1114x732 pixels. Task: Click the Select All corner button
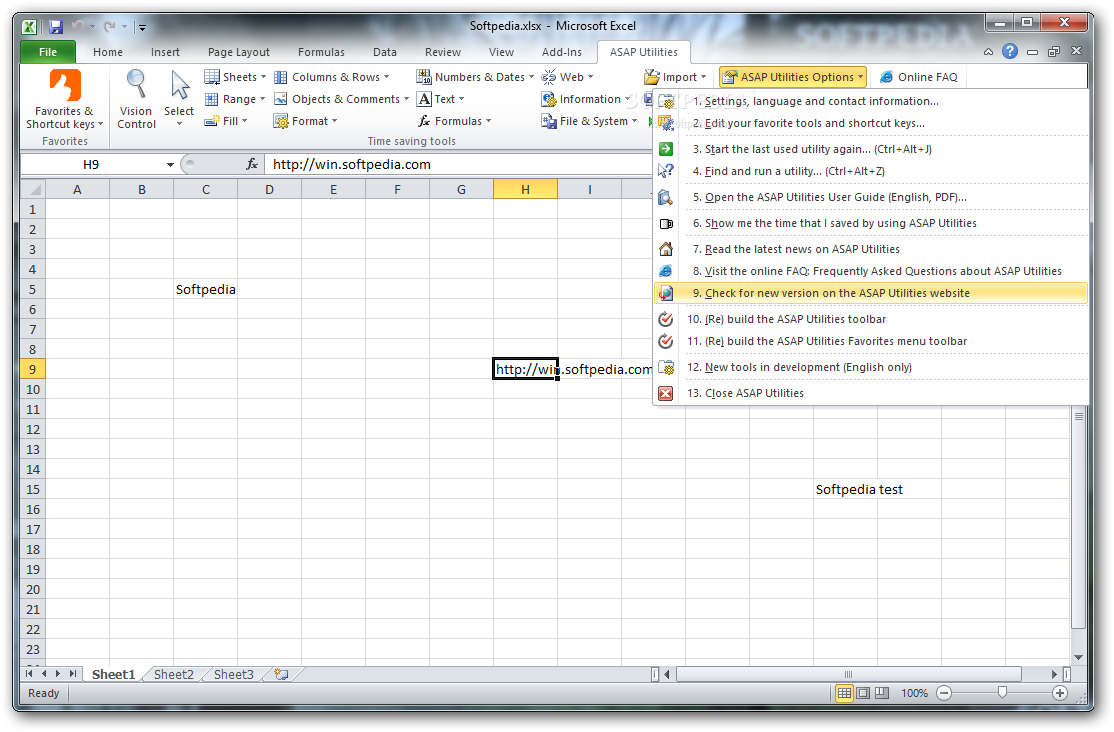[x=33, y=190]
